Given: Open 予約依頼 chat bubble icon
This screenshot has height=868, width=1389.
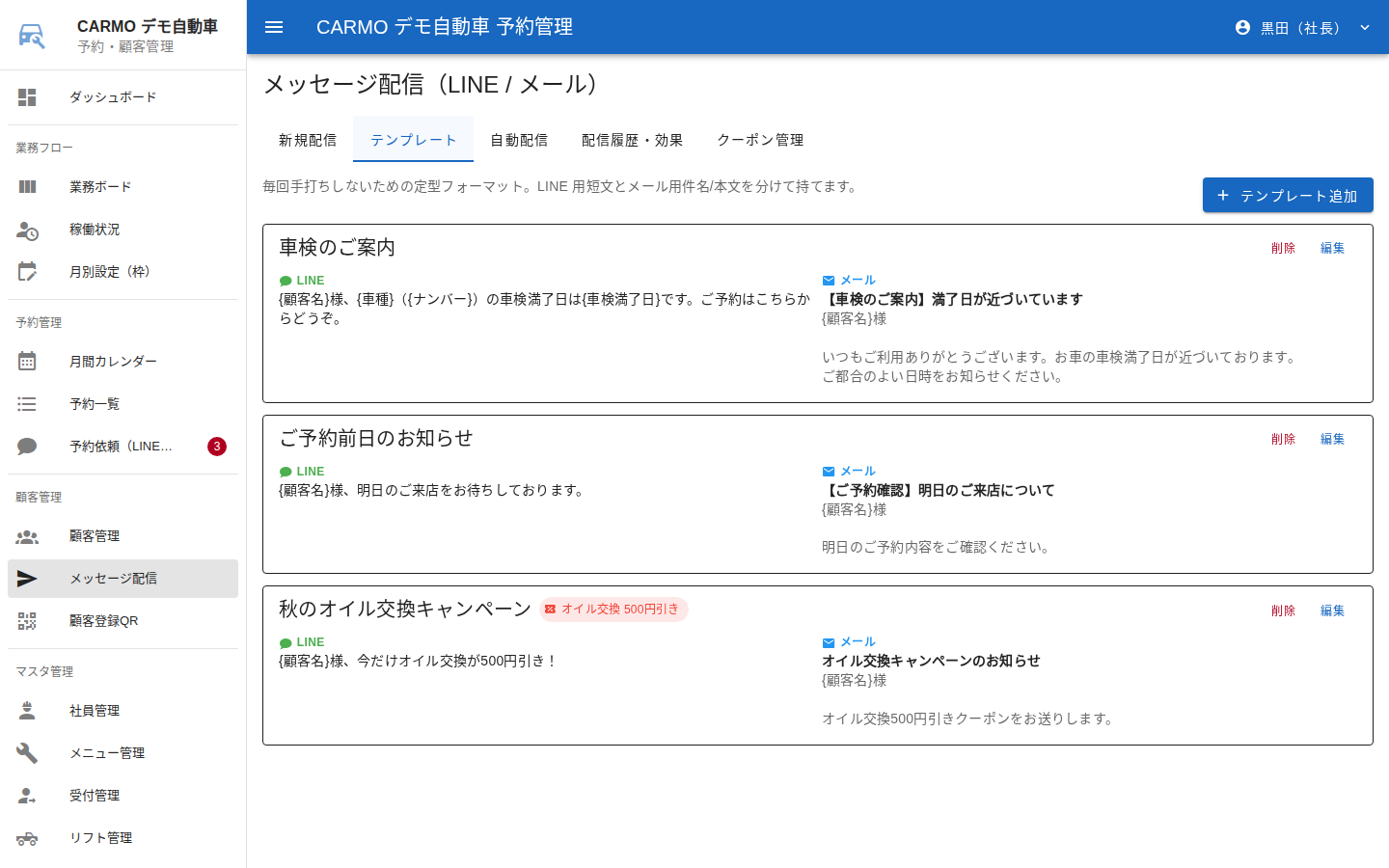Looking at the screenshot, I should 27,447.
